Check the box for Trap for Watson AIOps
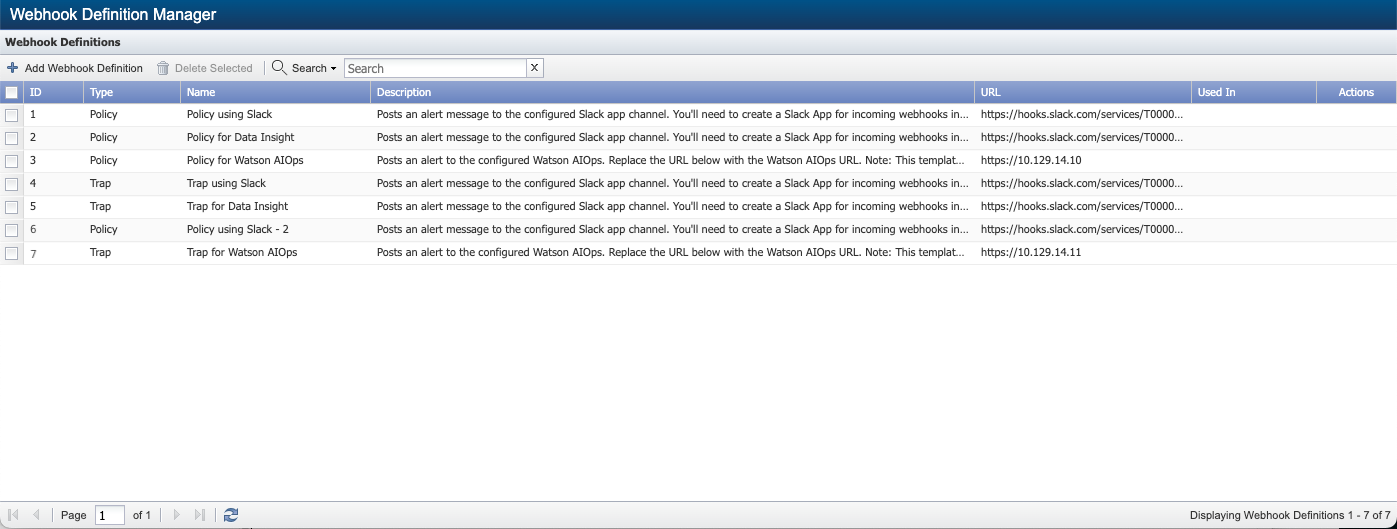This screenshot has height=529, width=1397. click(x=12, y=253)
